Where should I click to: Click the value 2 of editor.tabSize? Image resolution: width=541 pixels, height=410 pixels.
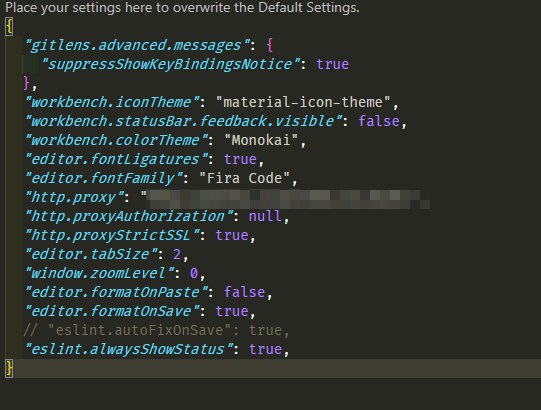(x=177, y=254)
